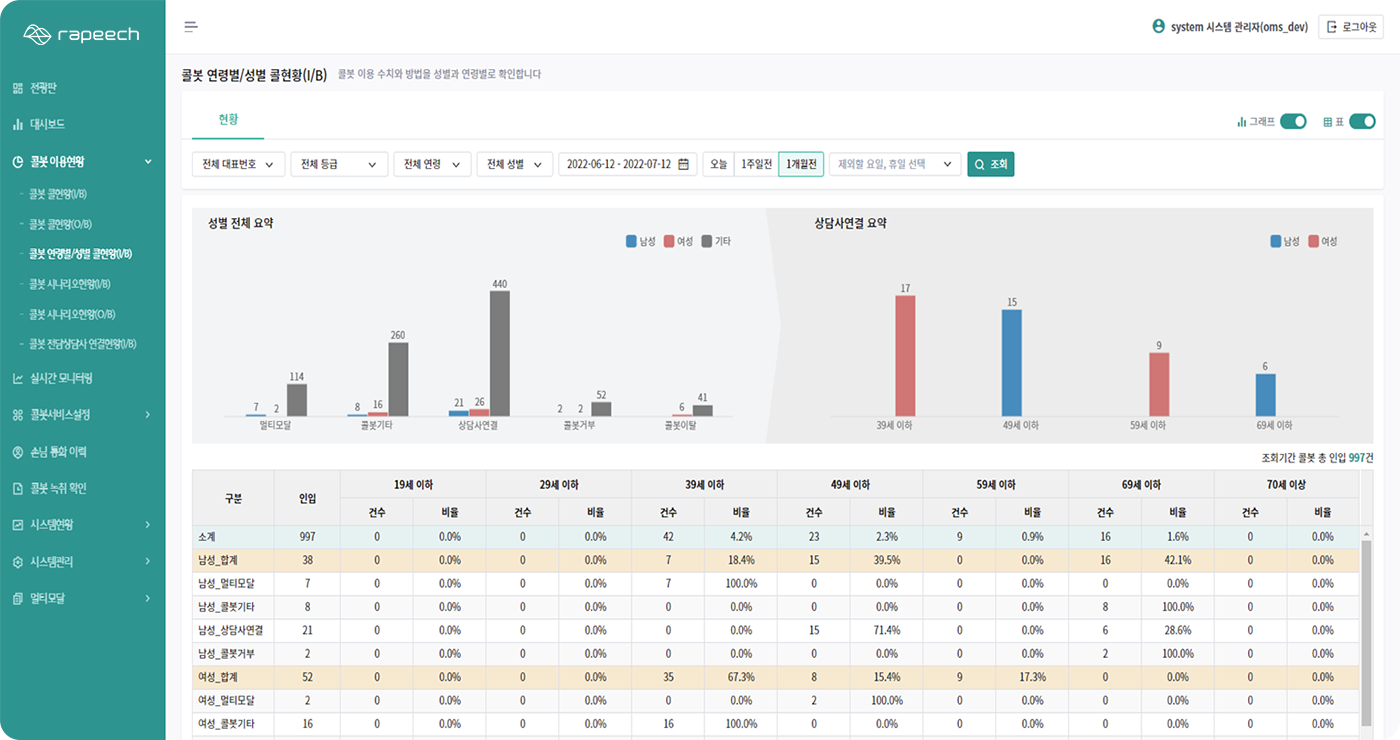Click the 콜봇서비스설정 icon in the sidebar
The width and height of the screenshot is (1400, 740).
point(18,414)
